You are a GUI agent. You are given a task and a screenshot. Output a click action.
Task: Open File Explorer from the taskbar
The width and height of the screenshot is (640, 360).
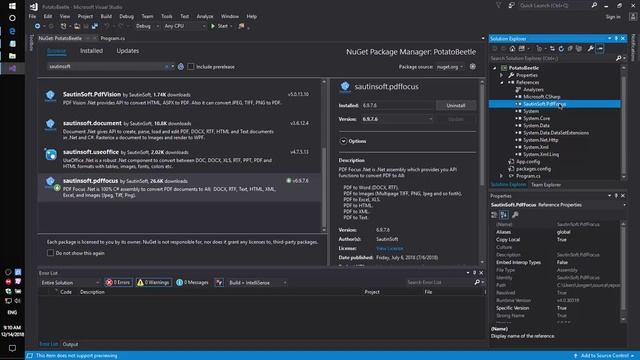(x=12, y=56)
